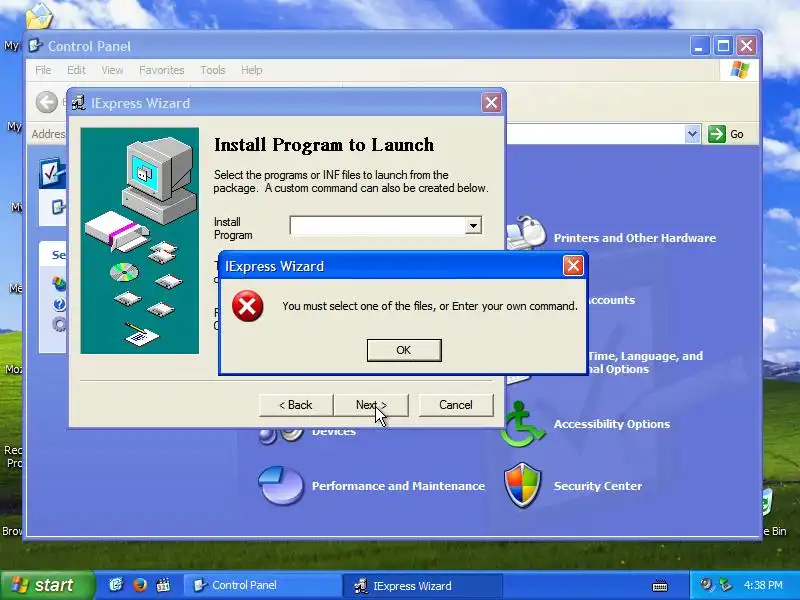Click OK in the IExpress error dialog
800x600 pixels.
[404, 350]
